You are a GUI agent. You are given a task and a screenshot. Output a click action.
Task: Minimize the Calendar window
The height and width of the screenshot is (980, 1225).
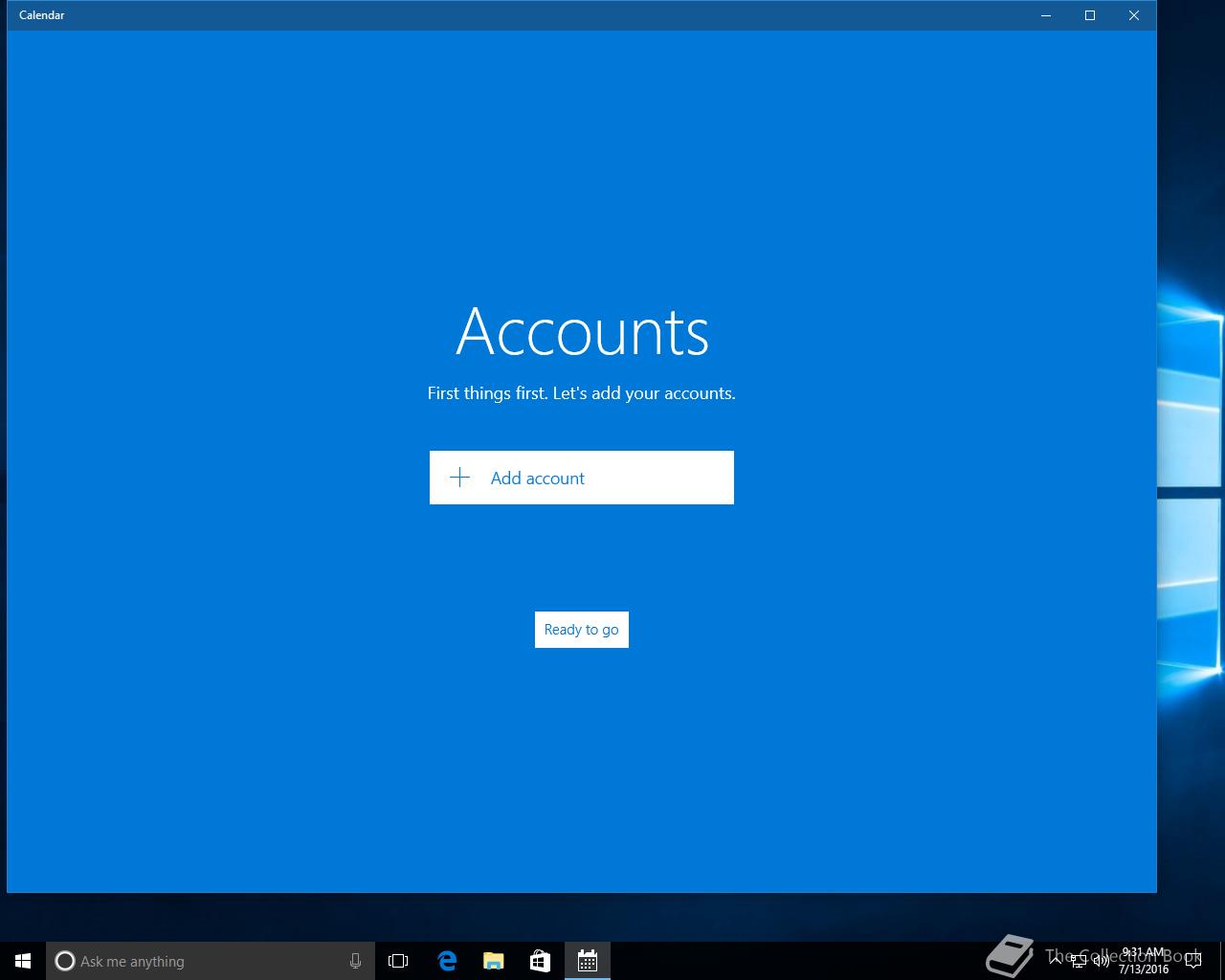[x=1046, y=15]
